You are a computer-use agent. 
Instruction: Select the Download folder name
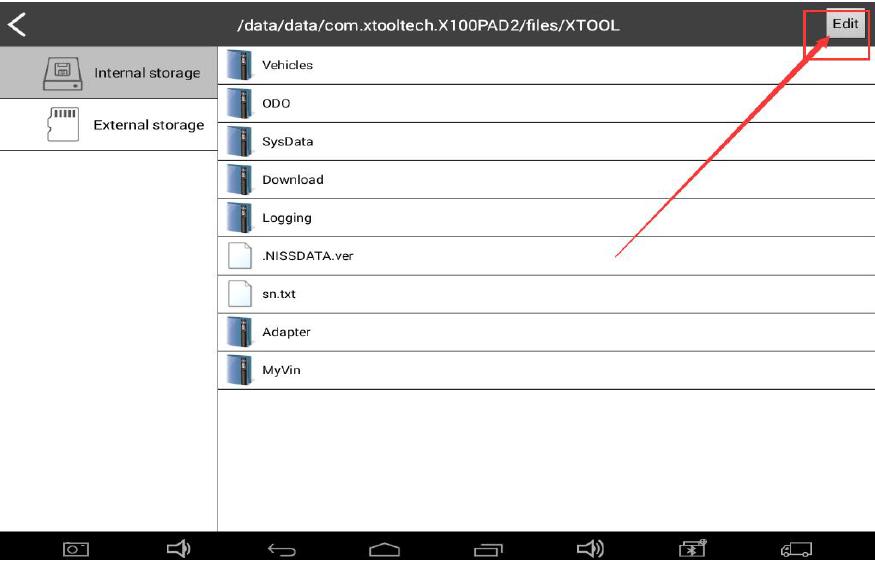coord(292,179)
